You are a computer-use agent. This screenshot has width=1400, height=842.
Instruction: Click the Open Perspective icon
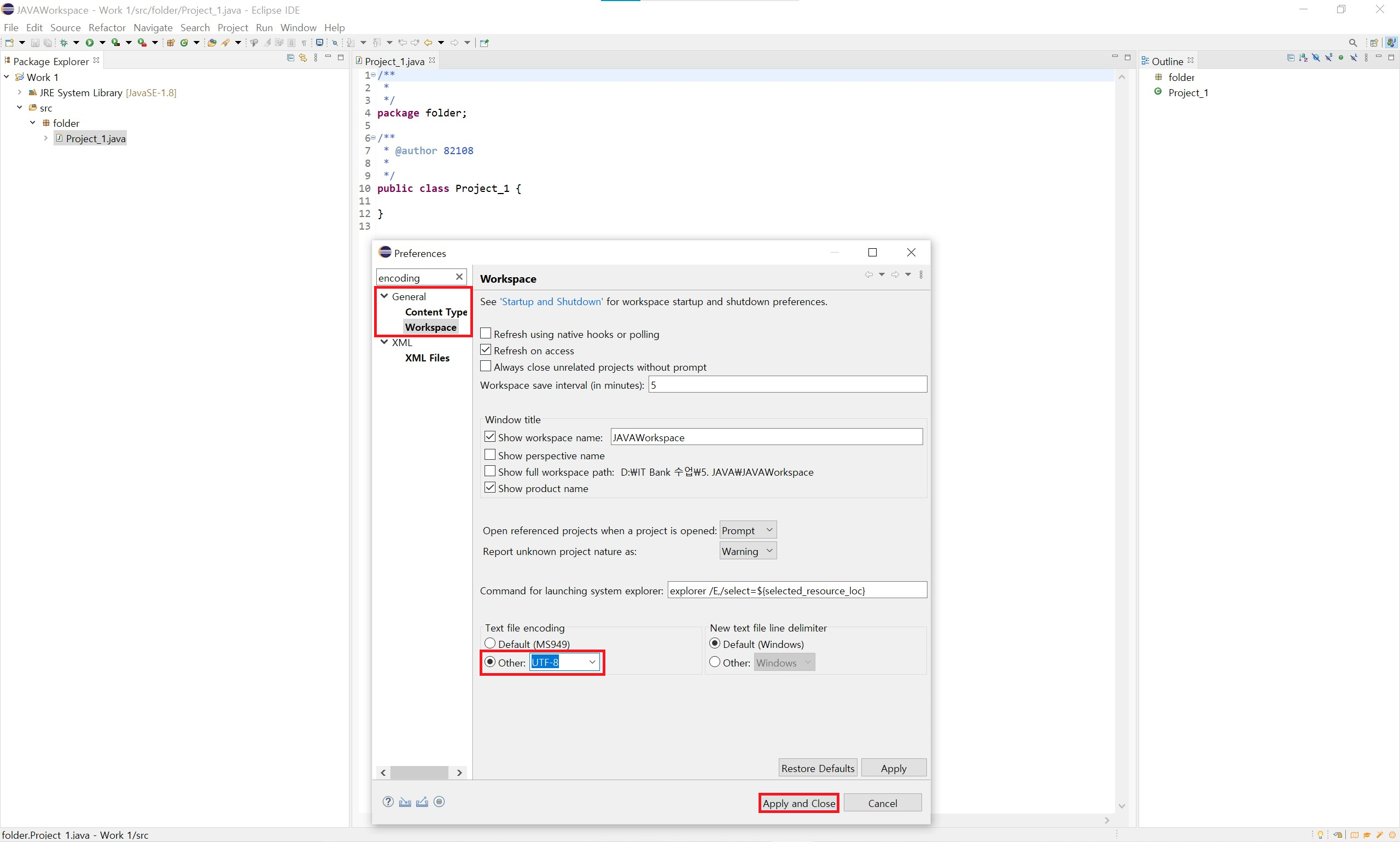1374,43
